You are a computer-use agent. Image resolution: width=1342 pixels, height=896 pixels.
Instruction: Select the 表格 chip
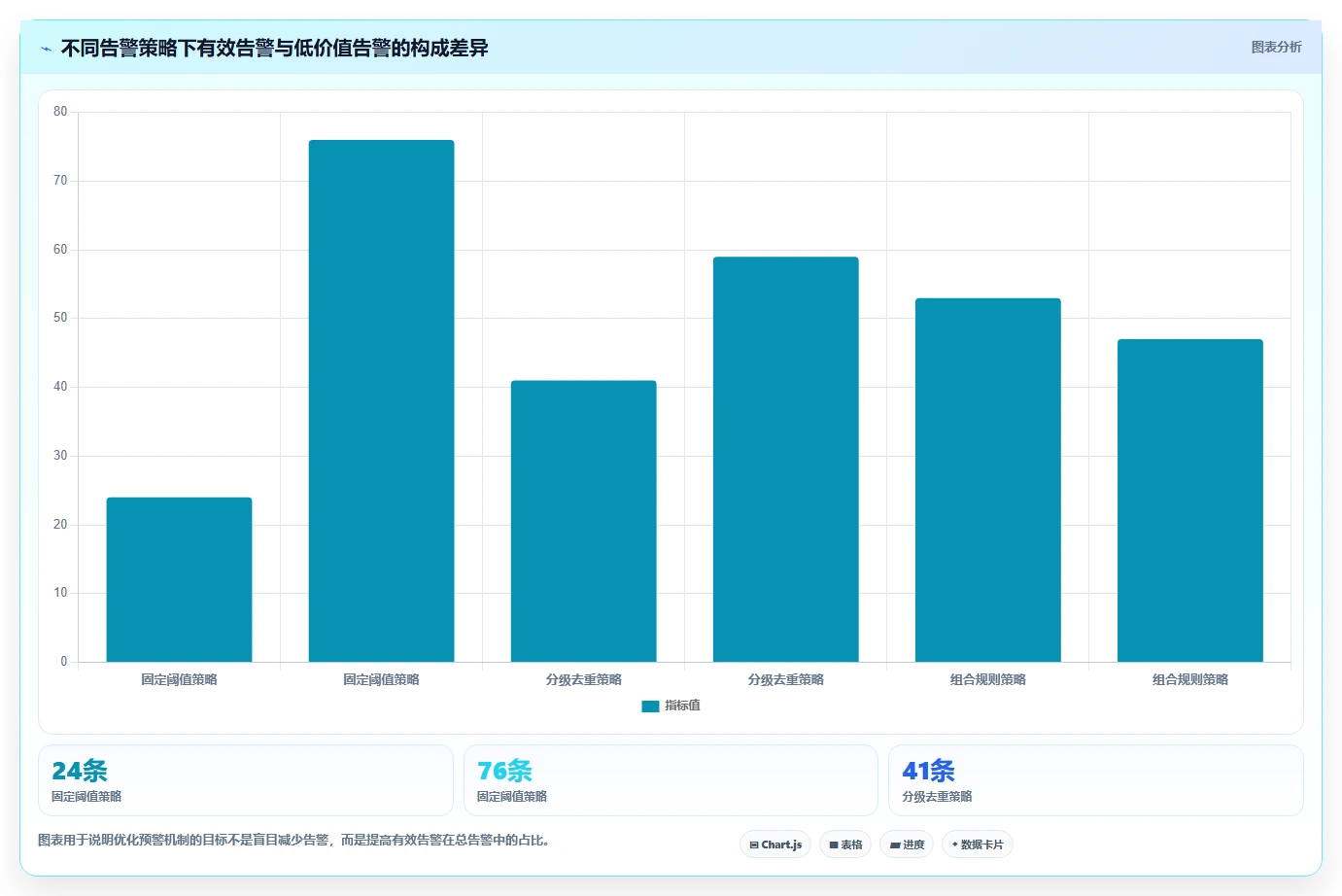coord(845,844)
